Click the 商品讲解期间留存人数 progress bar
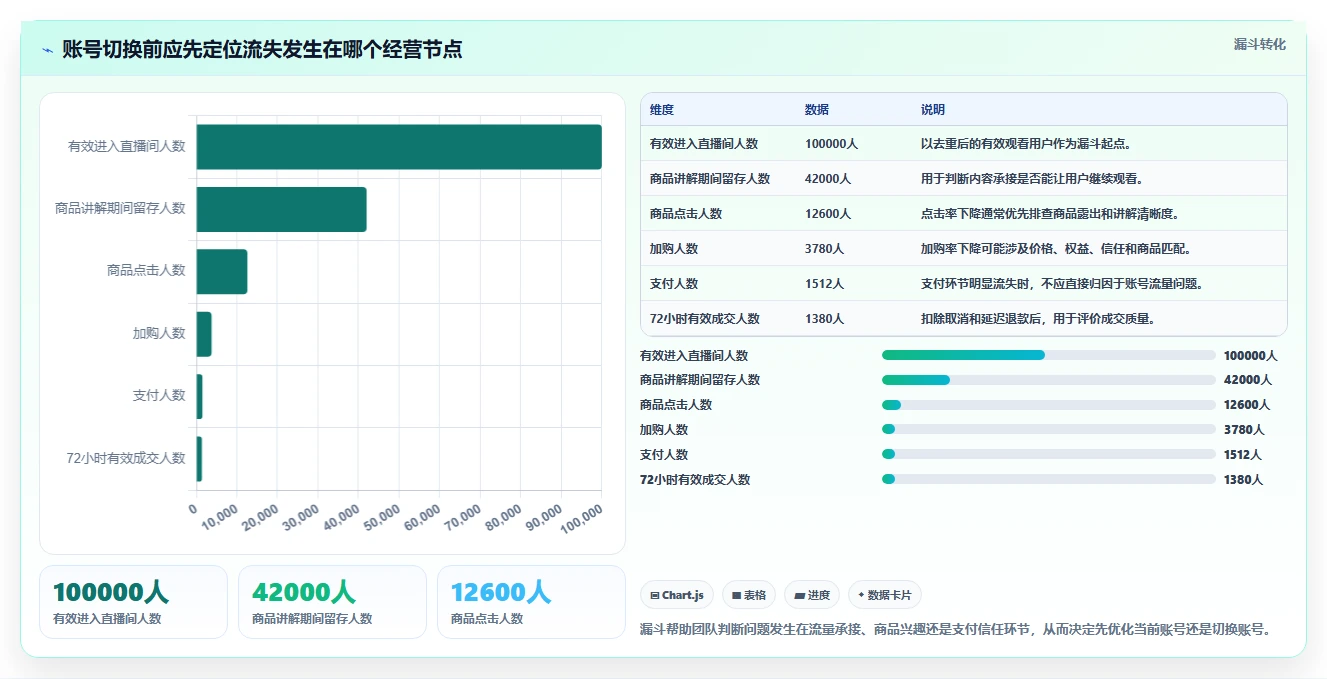 (1048, 380)
